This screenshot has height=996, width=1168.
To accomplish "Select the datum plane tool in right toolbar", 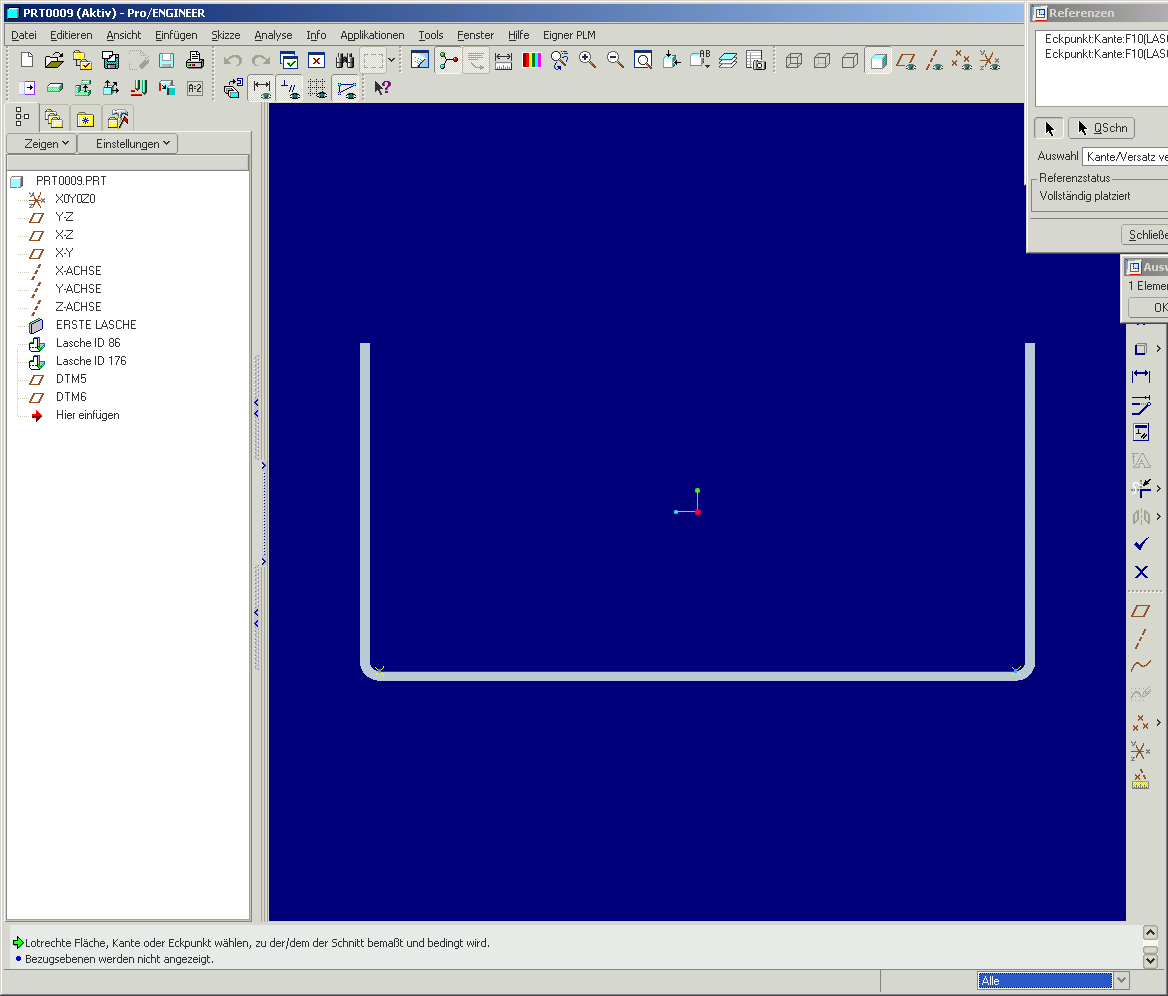I will pyautogui.click(x=1141, y=611).
